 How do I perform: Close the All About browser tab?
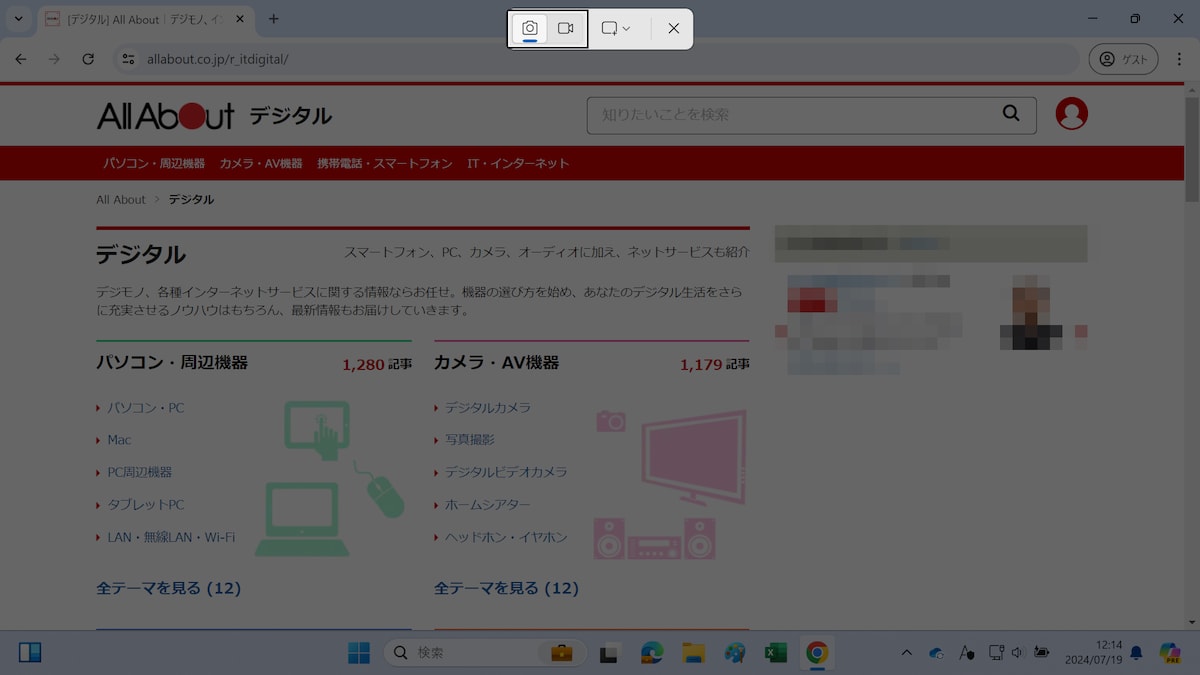click(240, 19)
